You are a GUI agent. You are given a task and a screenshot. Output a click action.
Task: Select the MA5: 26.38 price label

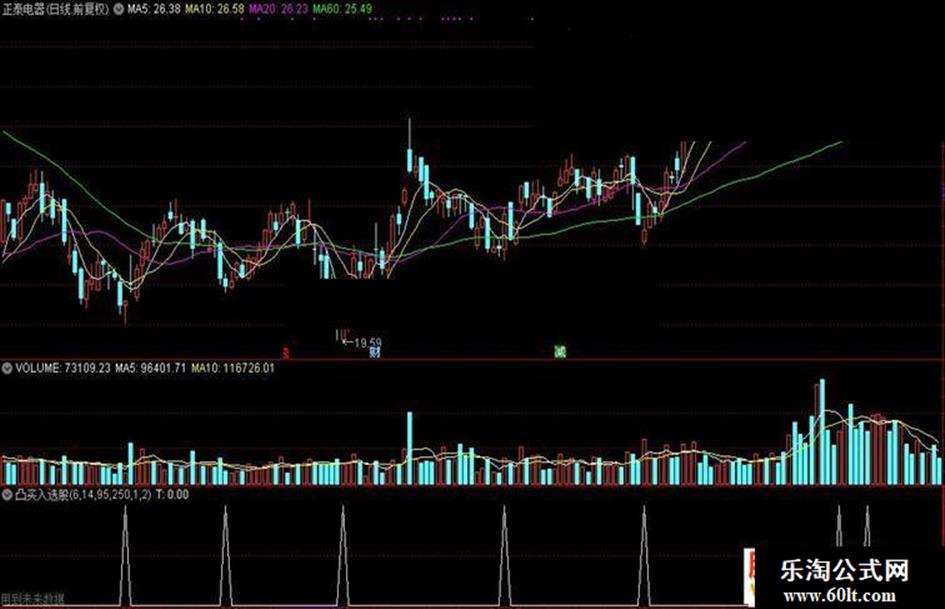(x=154, y=9)
